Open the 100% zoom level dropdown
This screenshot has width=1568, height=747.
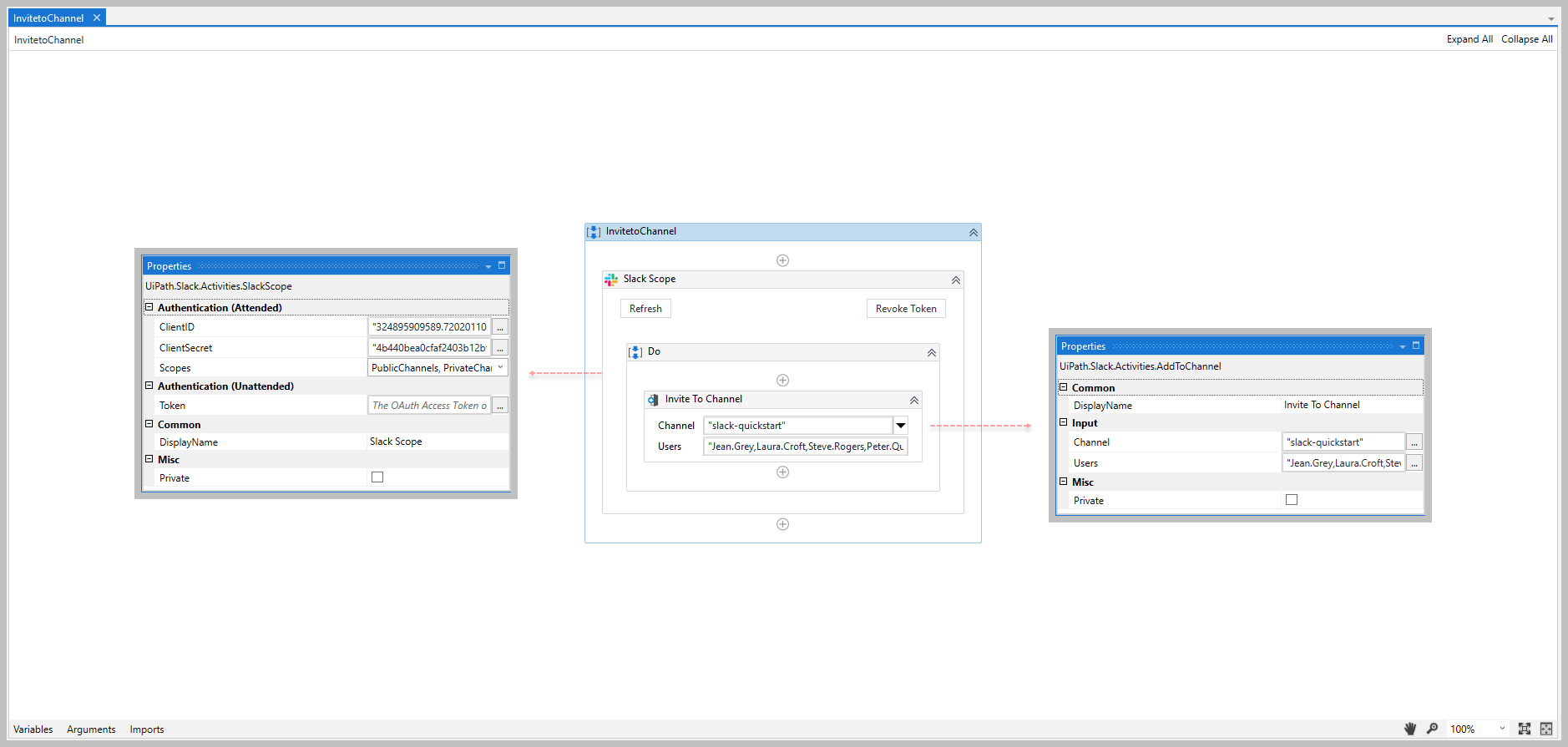coord(1502,729)
